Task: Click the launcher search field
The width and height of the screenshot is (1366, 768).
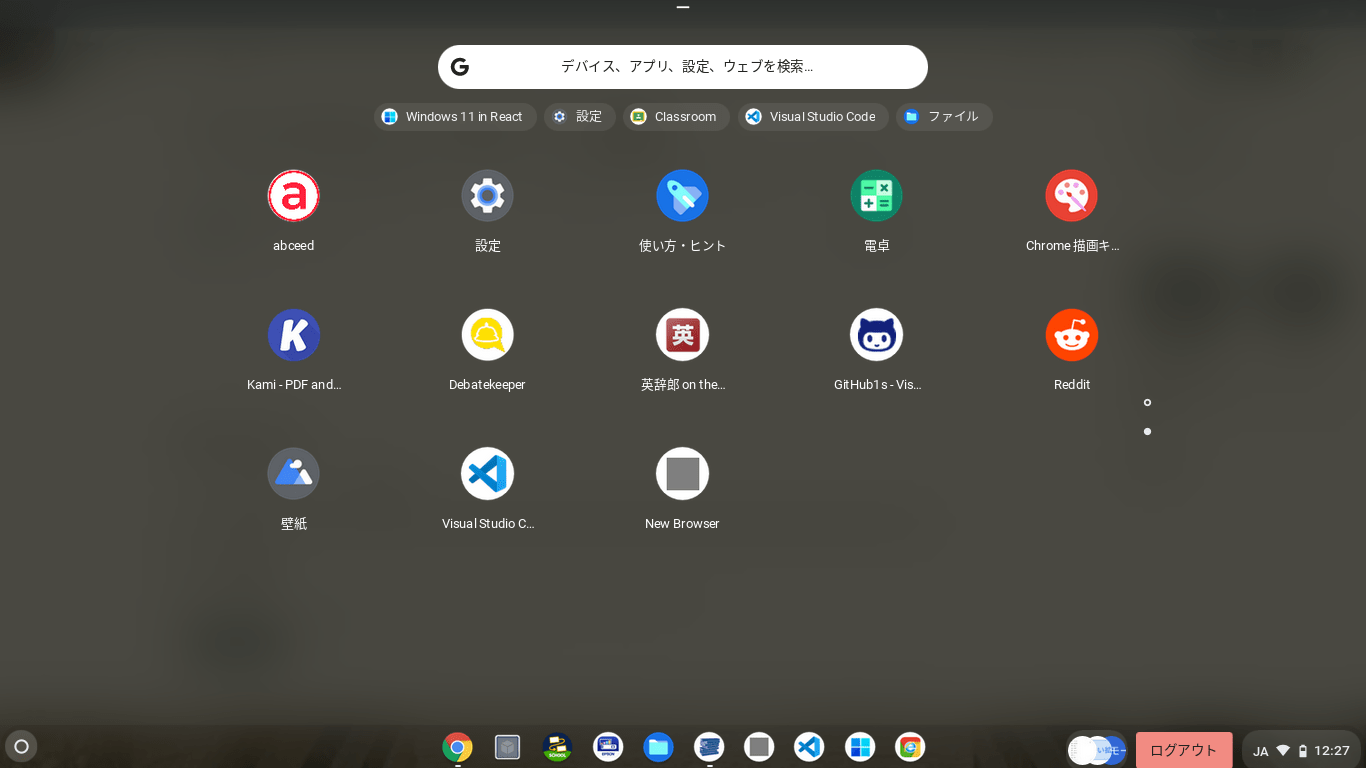Action: coord(683,67)
